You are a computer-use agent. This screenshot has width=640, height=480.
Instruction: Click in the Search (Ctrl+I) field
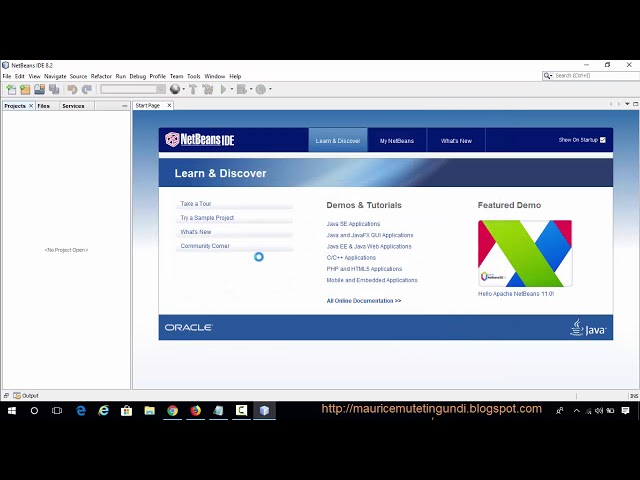point(595,76)
